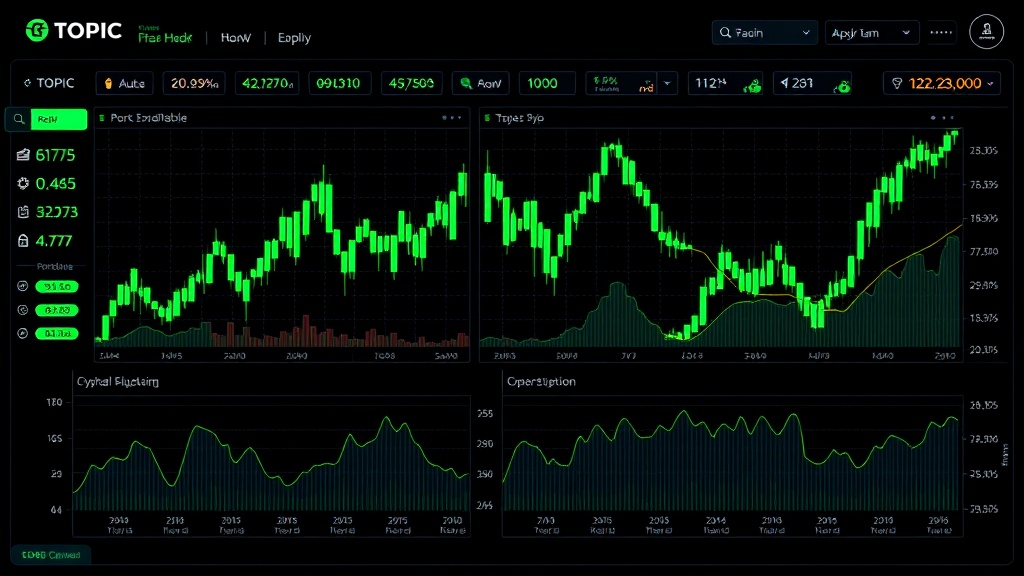Click the 0.465 sidebar value
This screenshot has width=1024, height=576.
pos(56,184)
